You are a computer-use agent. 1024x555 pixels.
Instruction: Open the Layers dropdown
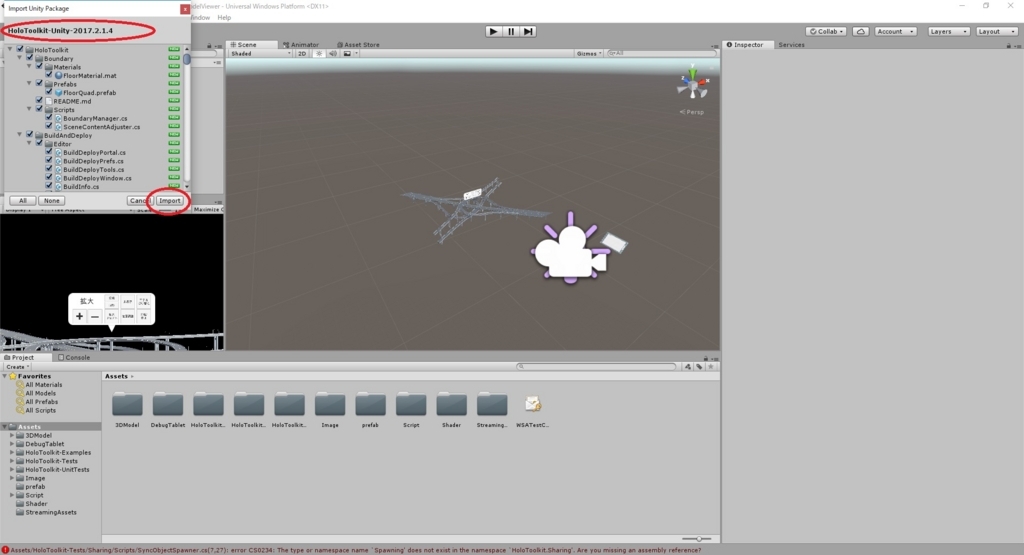(x=948, y=31)
